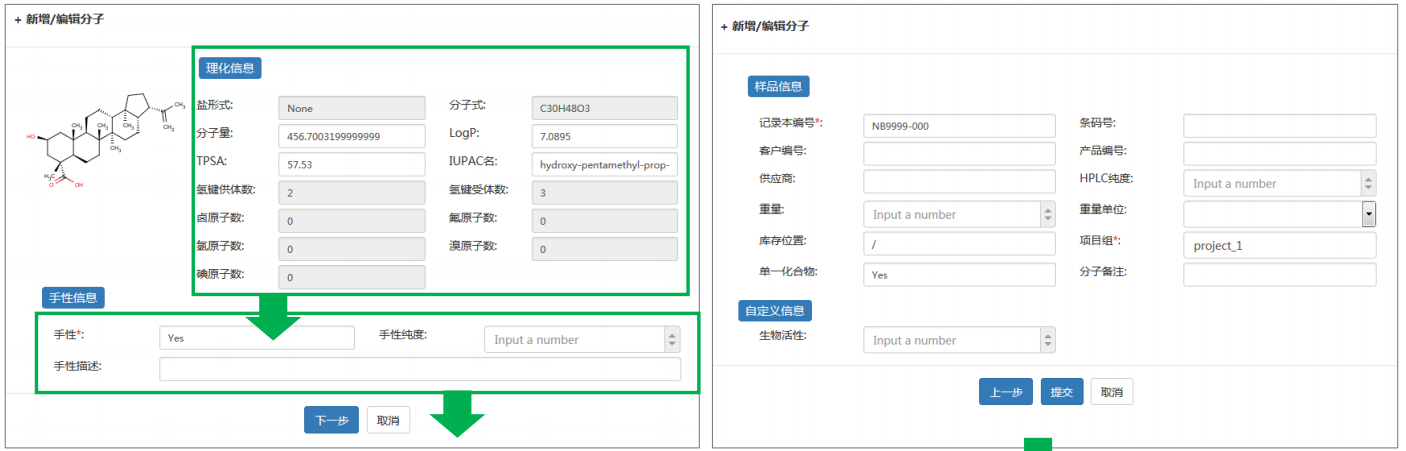Click the 供应商 field
1406x451 pixels.
[x=959, y=182]
